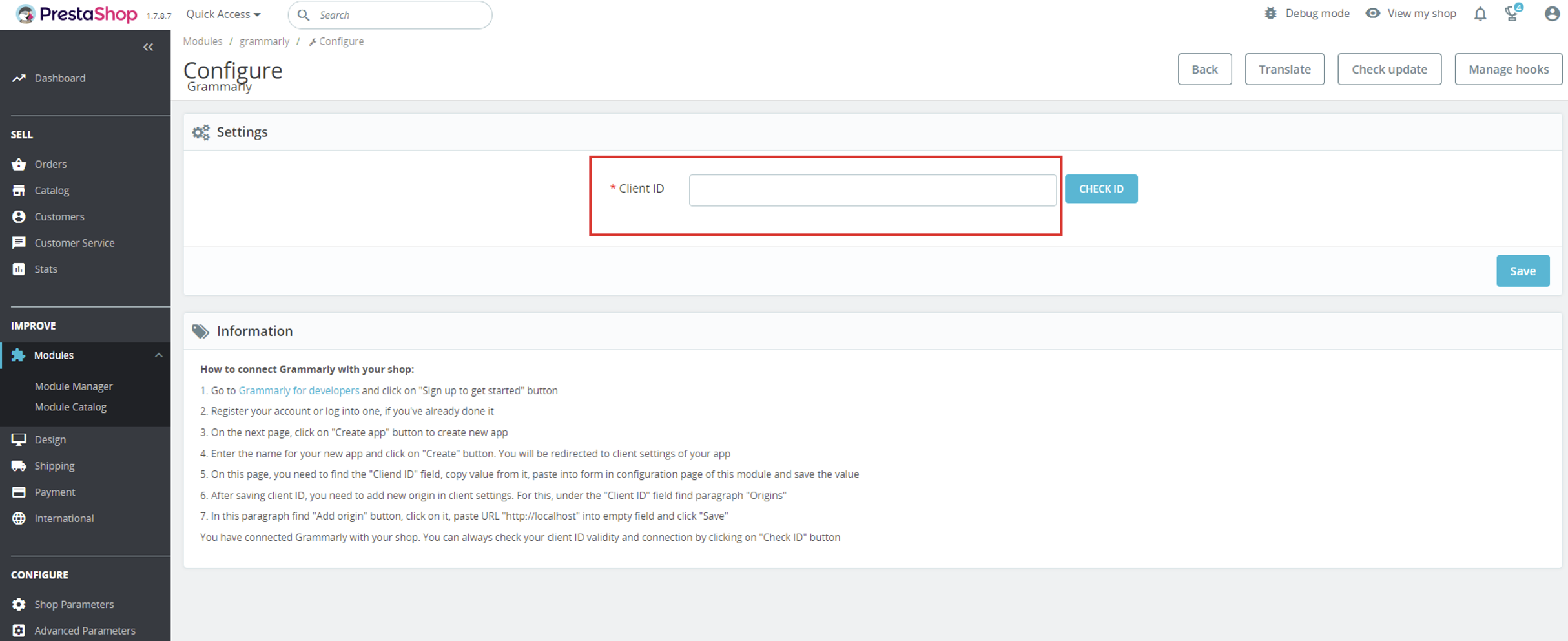Click the Payment card icon
Viewport: 1568px width, 641px height.
tap(19, 492)
